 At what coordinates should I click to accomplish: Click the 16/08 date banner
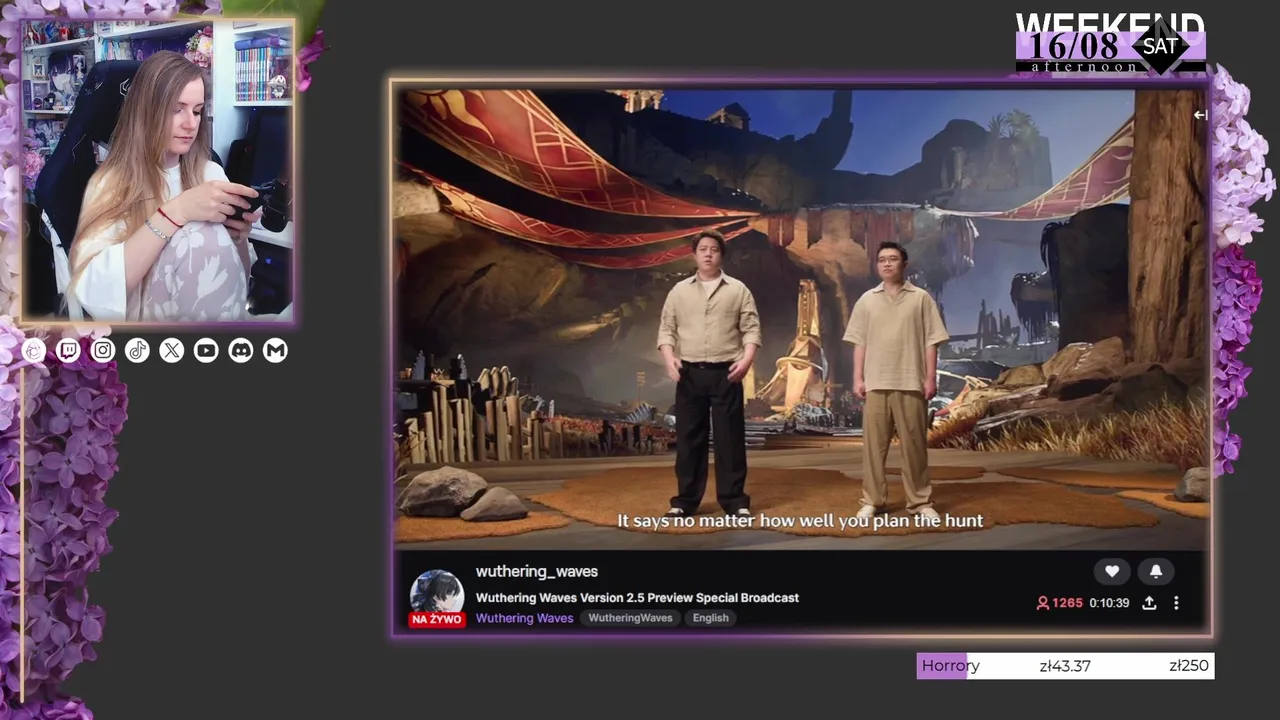click(1074, 46)
